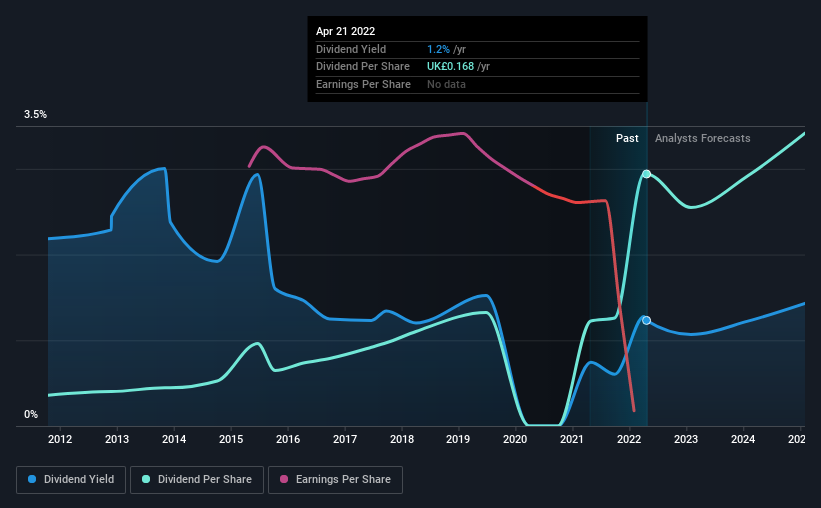Toggle the Earnings Per Share legend button
The height and width of the screenshot is (508, 821).
tap(335, 480)
